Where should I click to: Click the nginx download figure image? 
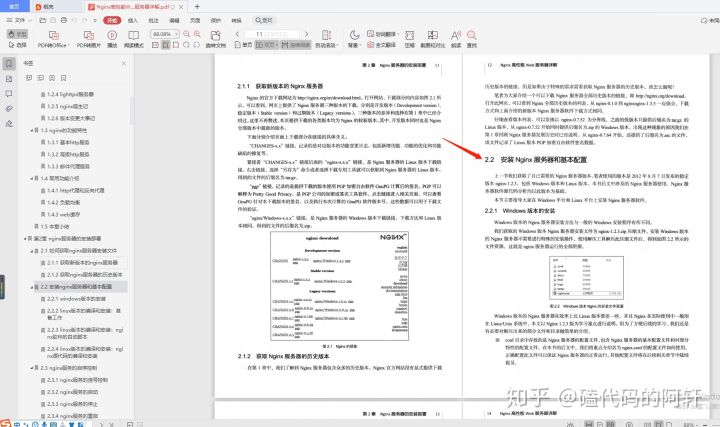click(339, 286)
